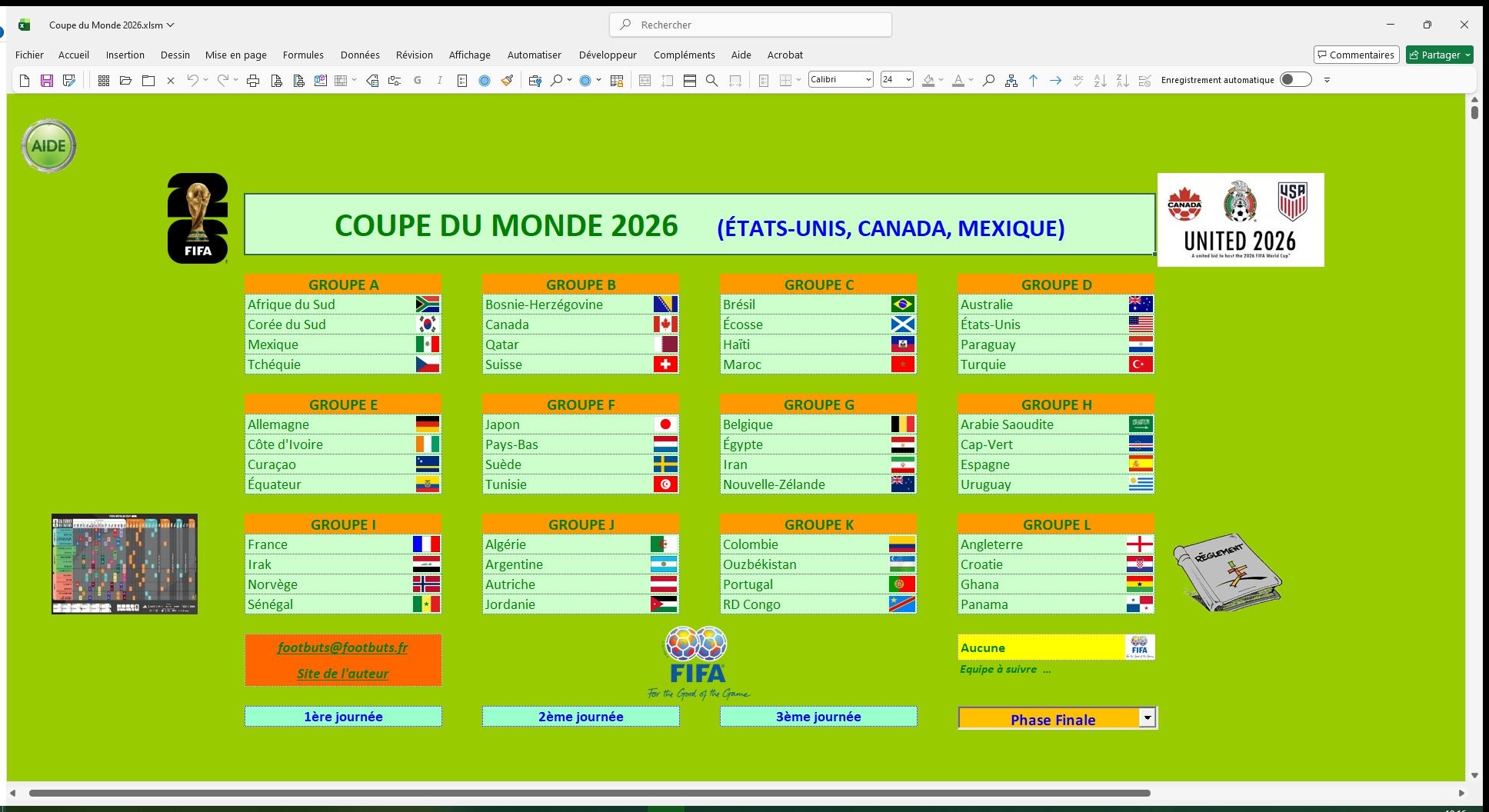Click the open folder icon
Viewport: 1489px width, 812px height.
click(126, 81)
